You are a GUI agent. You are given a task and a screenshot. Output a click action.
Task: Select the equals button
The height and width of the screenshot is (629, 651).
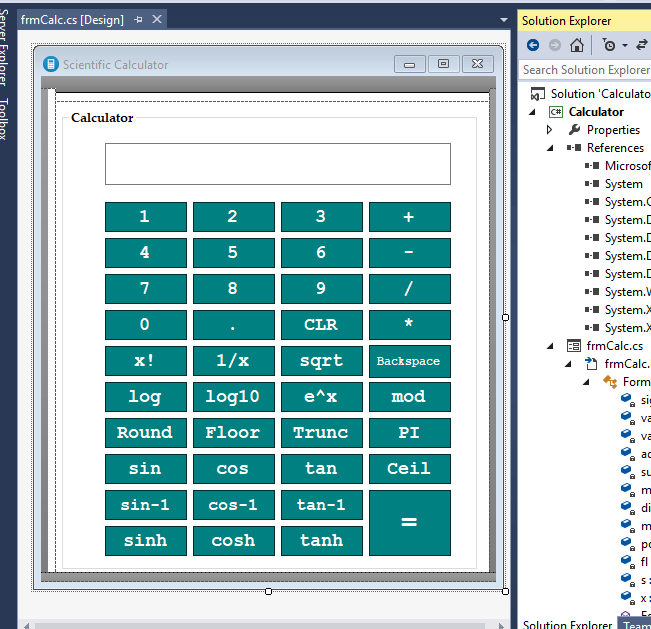[x=410, y=523]
